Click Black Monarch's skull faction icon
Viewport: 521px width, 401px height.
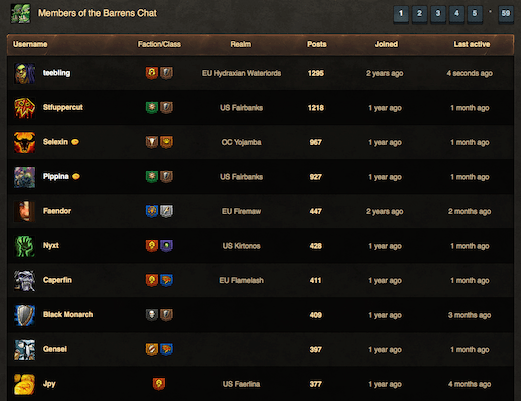point(152,315)
